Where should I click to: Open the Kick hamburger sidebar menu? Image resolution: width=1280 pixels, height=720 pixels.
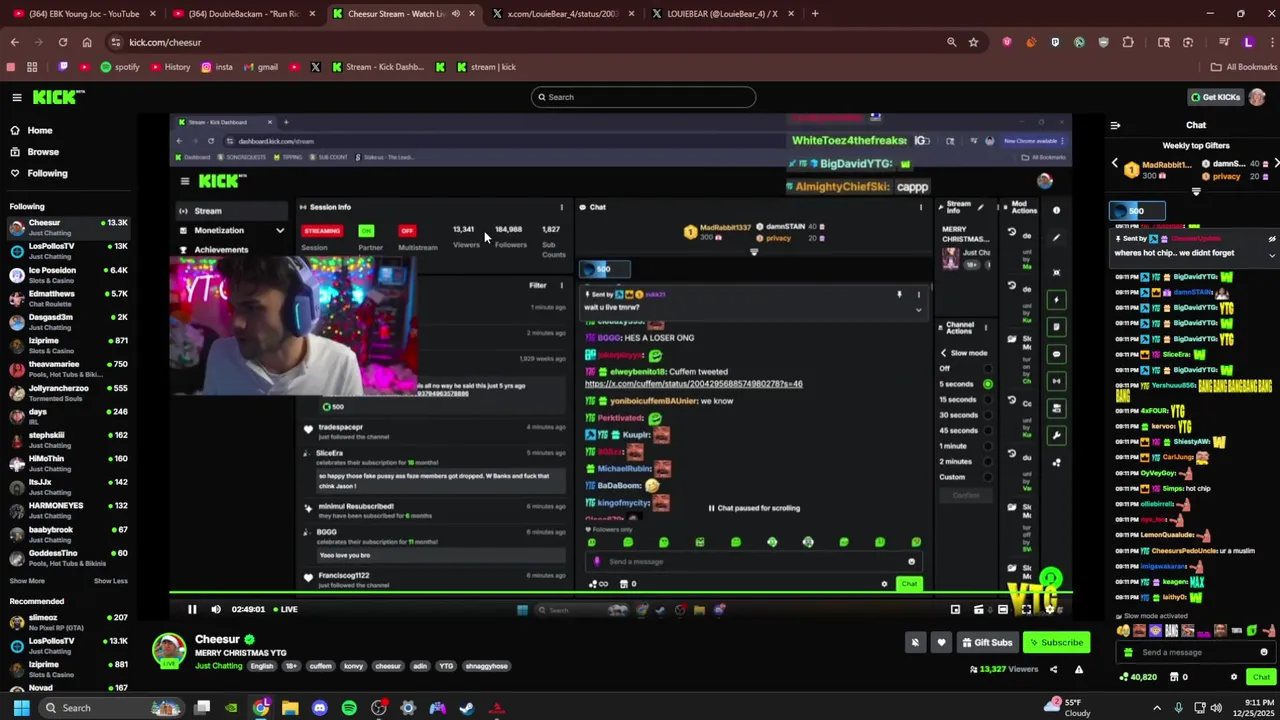point(17,97)
